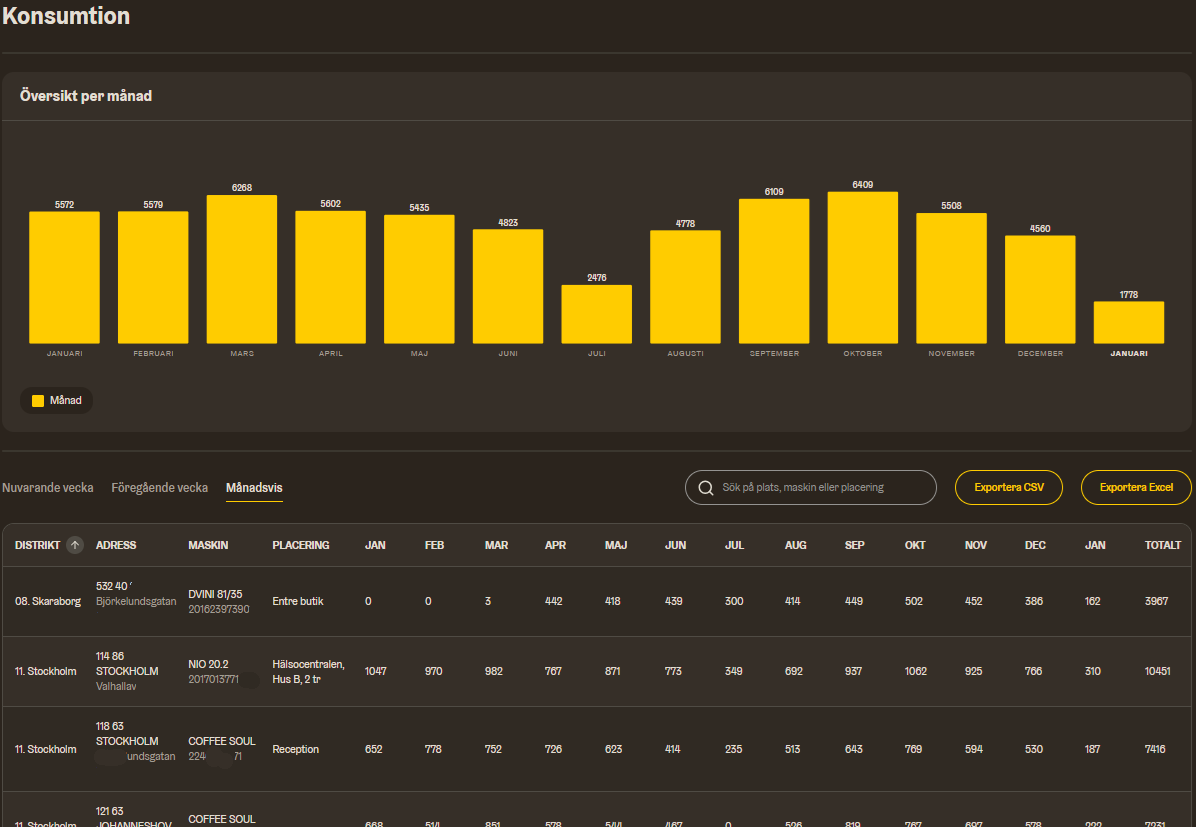Viewport: 1196px width, 827px height.
Task: Select the Oktober bar with value 6409
Action: pos(862,268)
